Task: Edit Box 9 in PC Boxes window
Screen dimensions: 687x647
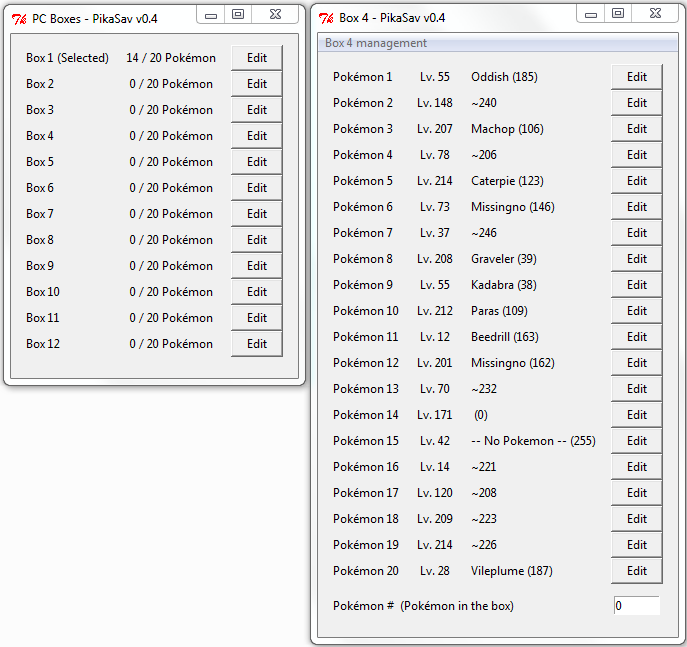Action: [257, 266]
